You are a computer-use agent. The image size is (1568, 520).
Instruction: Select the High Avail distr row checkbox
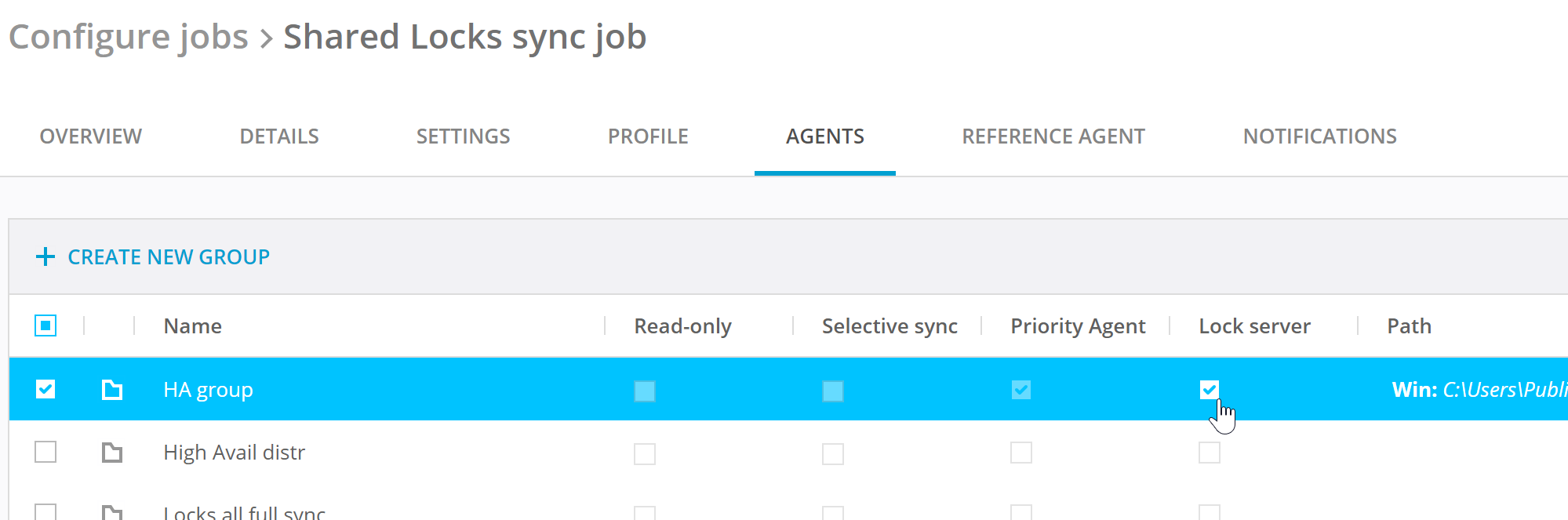(x=45, y=452)
